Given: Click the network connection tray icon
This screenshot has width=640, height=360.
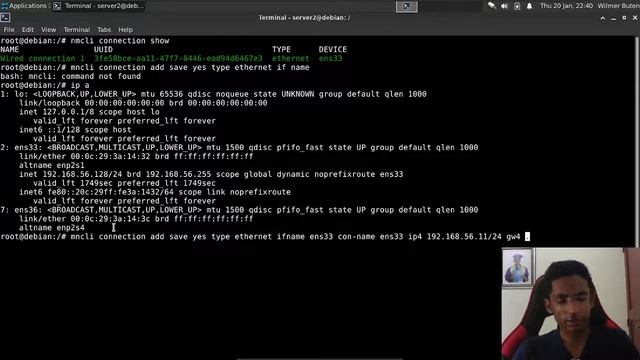Looking at the screenshot, I should [492, 6].
